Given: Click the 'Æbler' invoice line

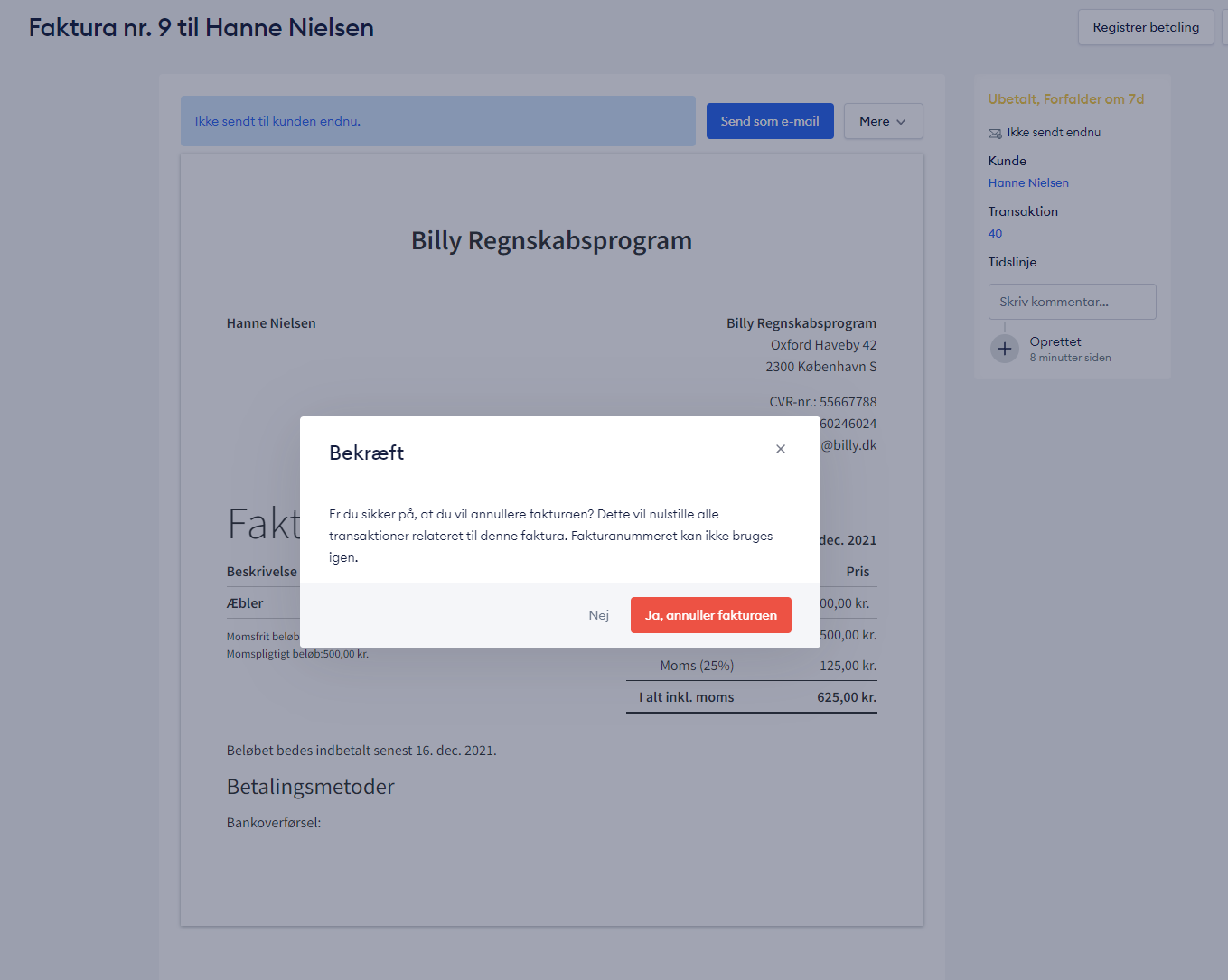Looking at the screenshot, I should [x=245, y=603].
